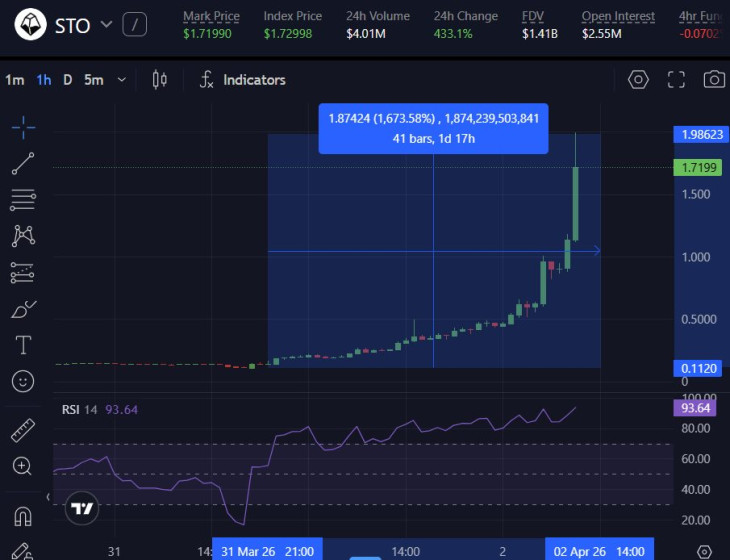Select the text annotation tool

coord(23,345)
